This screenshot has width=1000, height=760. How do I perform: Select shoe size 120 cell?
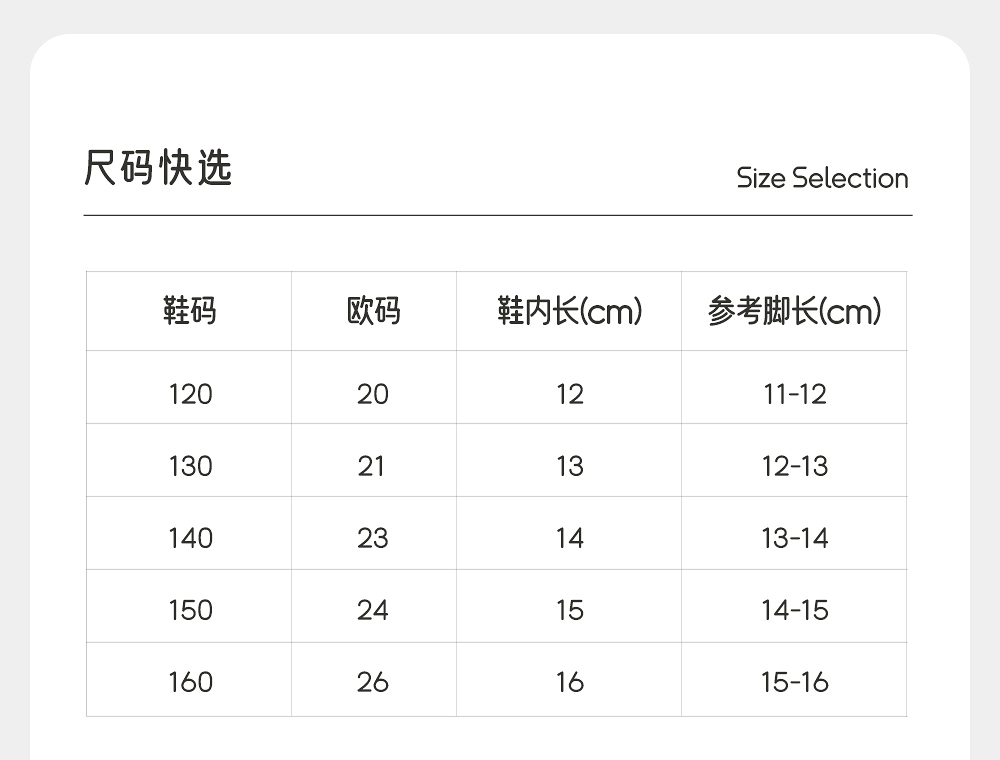190,394
